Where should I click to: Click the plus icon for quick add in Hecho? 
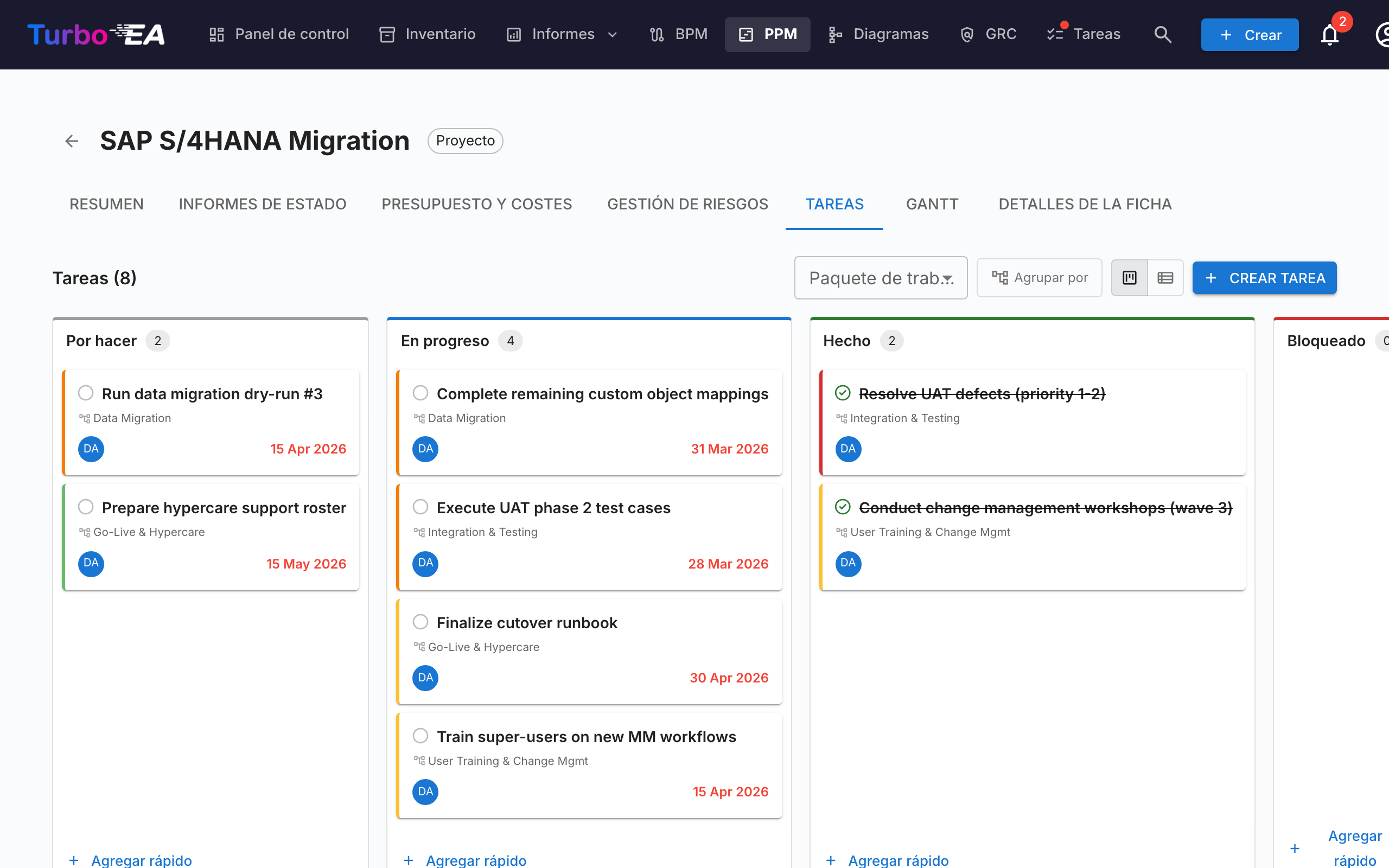[831, 860]
